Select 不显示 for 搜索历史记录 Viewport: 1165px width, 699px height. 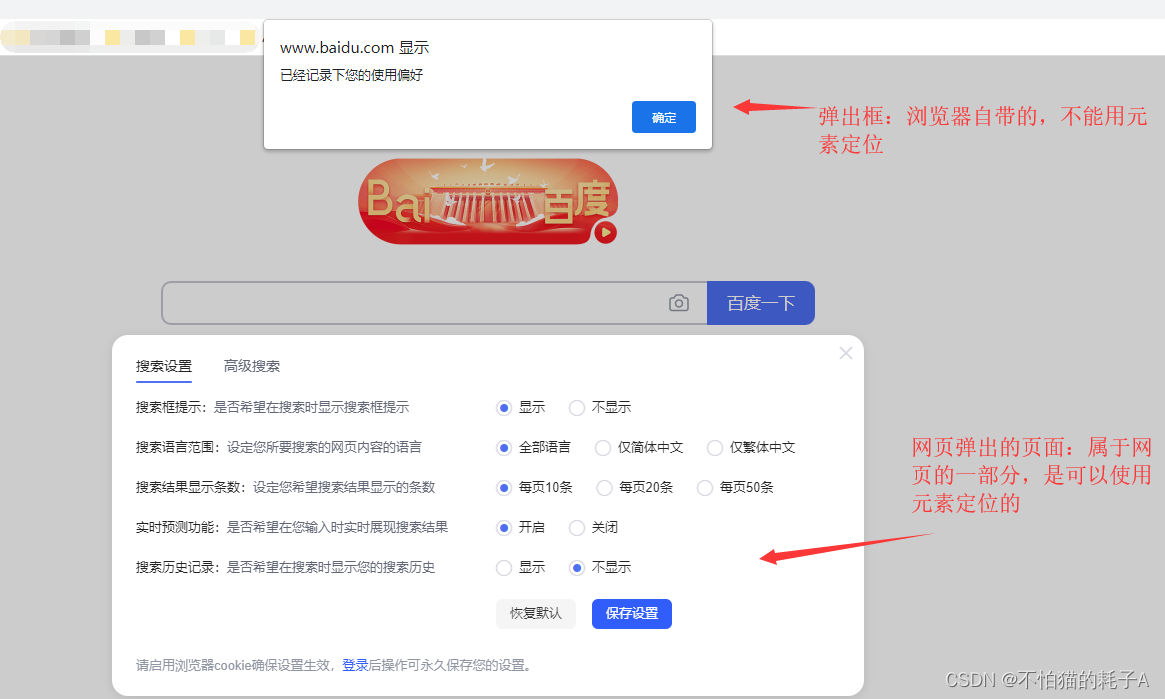tap(577, 568)
